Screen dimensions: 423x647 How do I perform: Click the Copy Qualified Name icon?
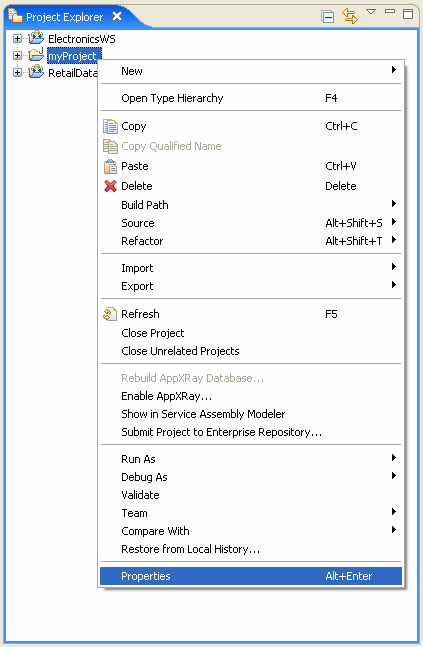[110, 146]
